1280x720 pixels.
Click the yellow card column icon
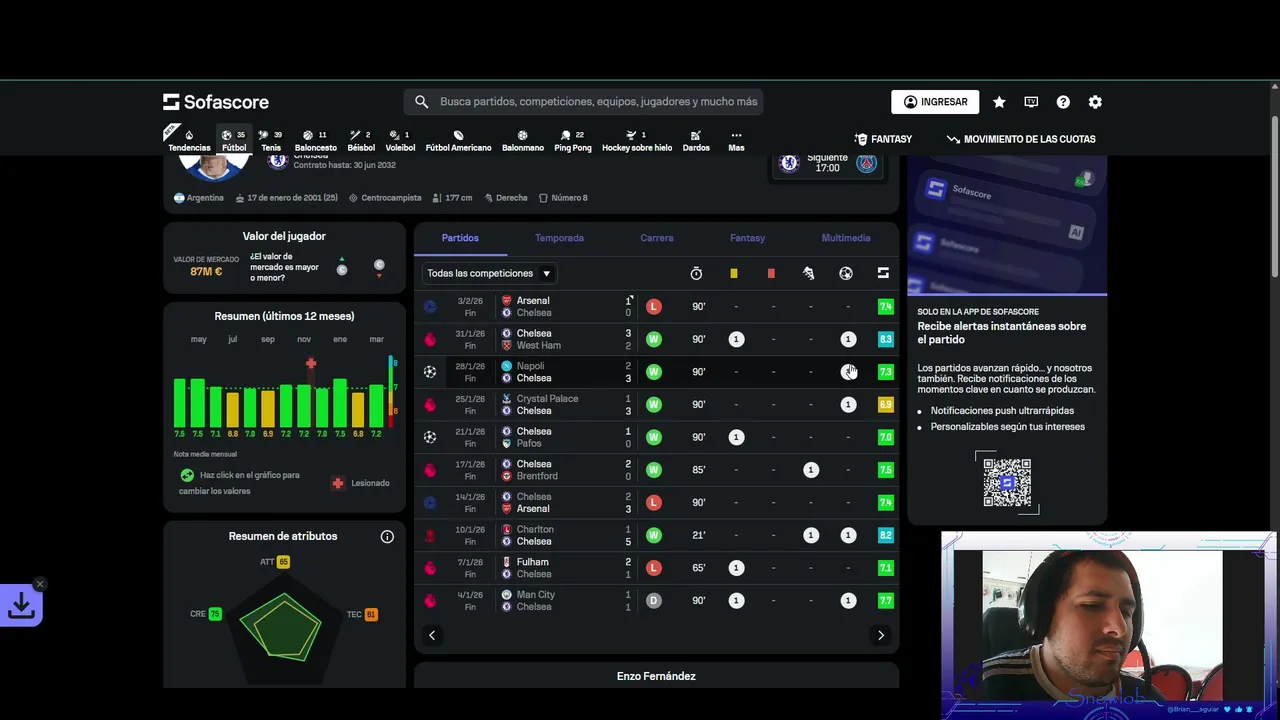[734, 273]
